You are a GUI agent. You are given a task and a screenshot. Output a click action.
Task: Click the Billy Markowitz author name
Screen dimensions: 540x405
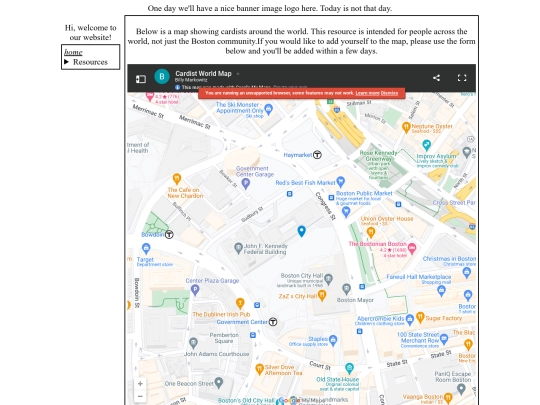(x=191, y=80)
